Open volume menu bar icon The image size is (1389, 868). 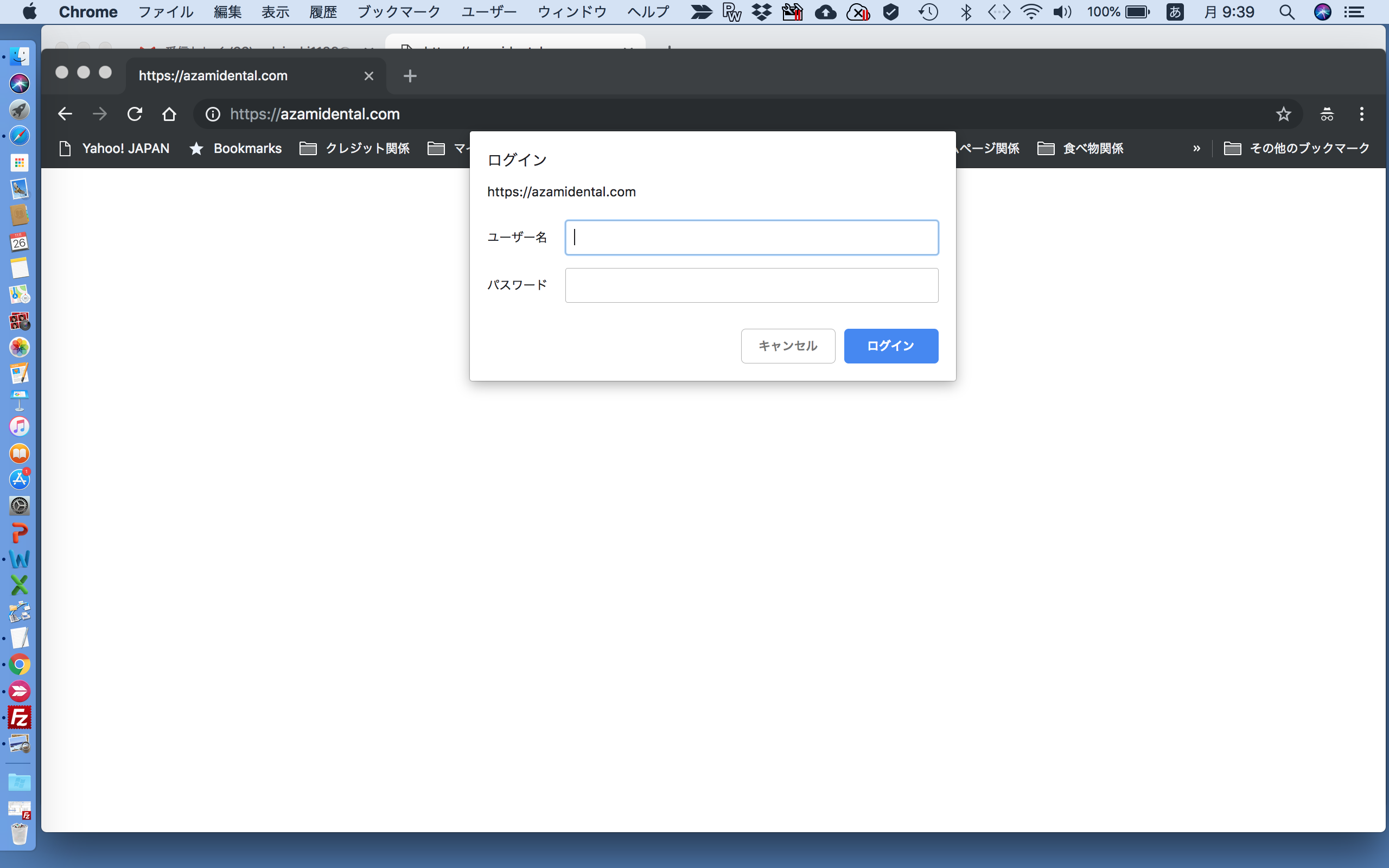pos(1062,12)
